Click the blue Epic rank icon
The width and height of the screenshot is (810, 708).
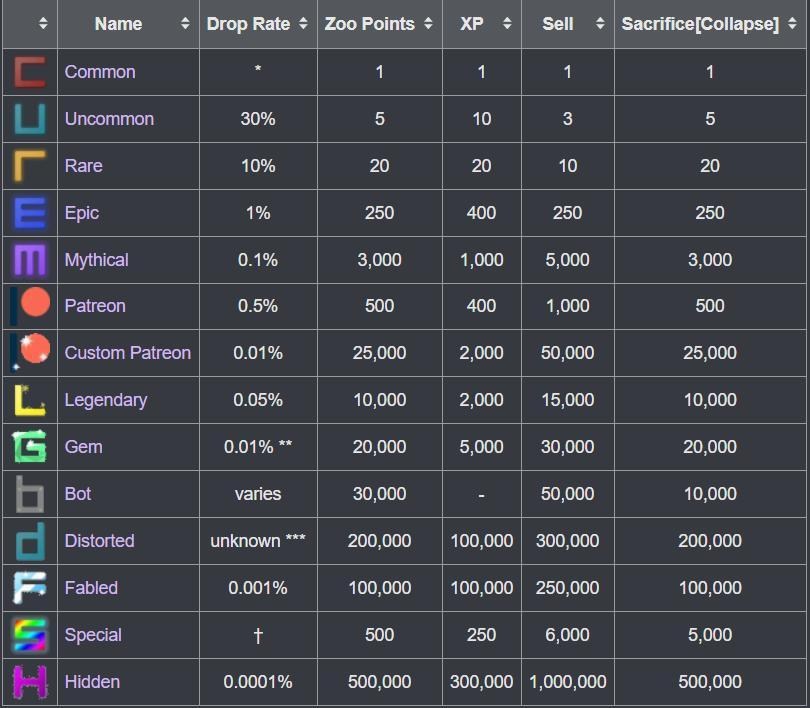coord(29,213)
